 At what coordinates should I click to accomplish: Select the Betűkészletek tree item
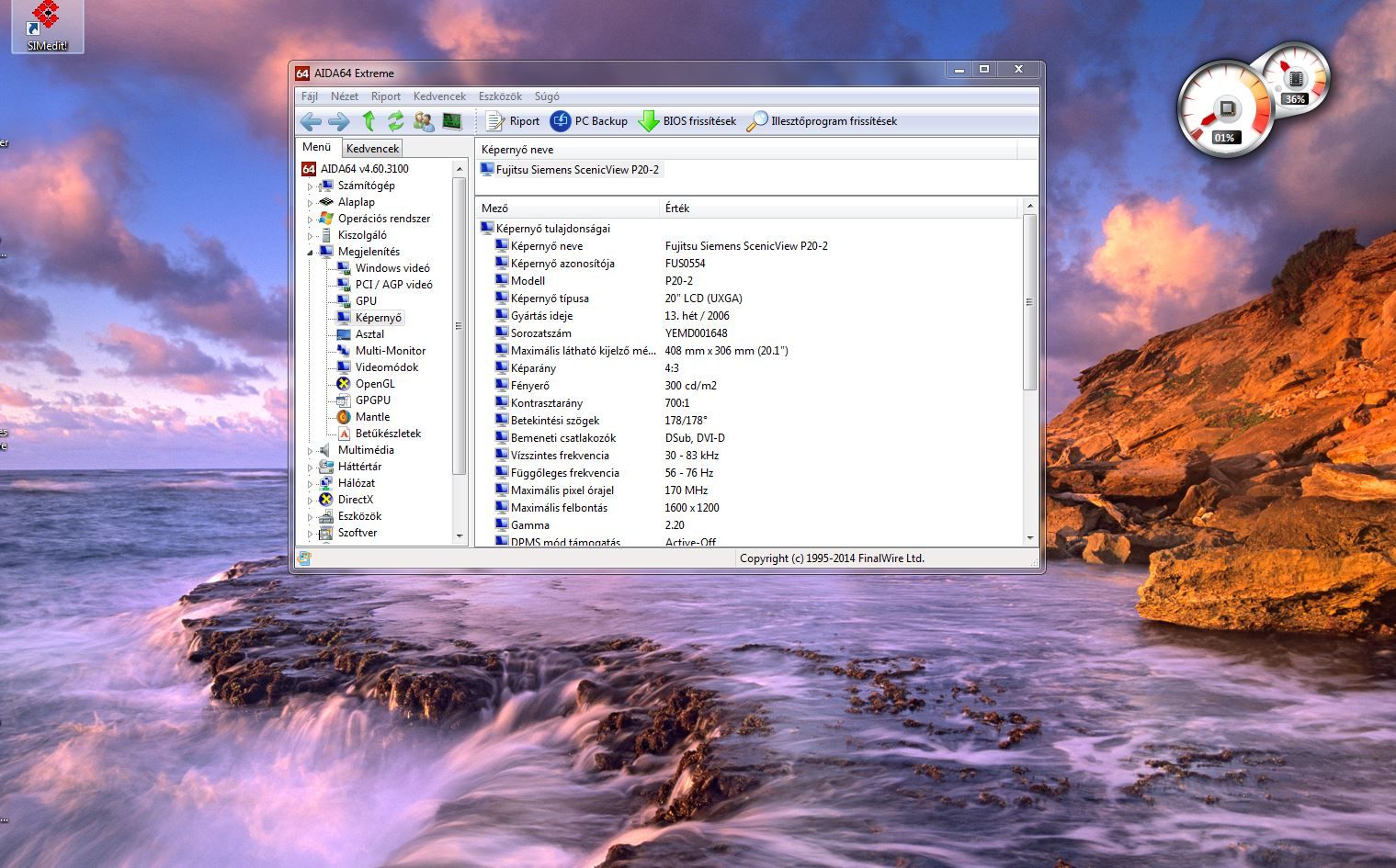click(x=388, y=434)
